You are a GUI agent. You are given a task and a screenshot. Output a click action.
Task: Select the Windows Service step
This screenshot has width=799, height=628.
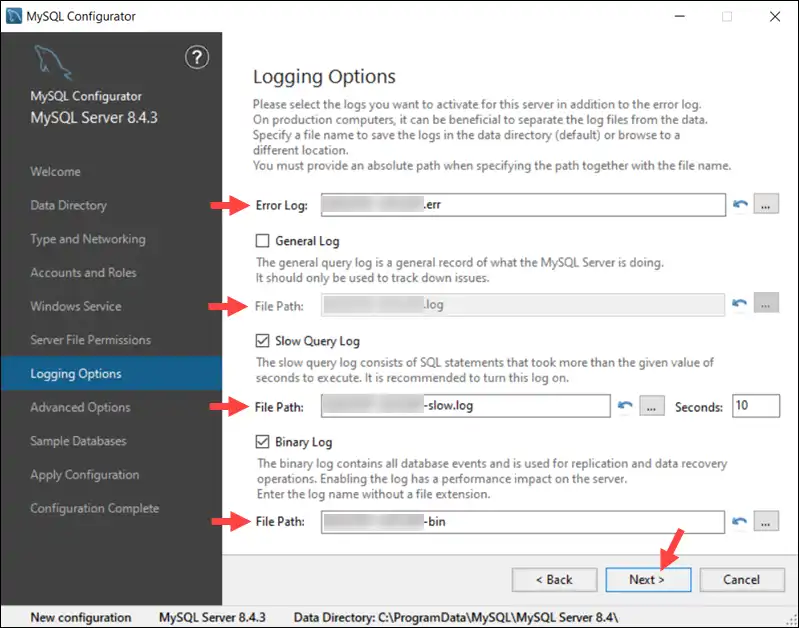click(75, 306)
